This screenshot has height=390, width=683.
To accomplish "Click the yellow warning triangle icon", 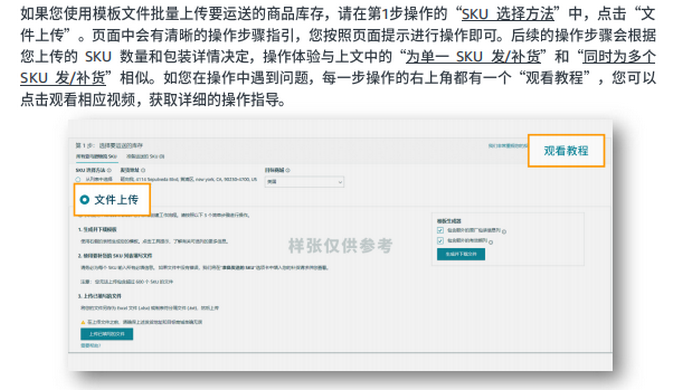I will click(83, 322).
